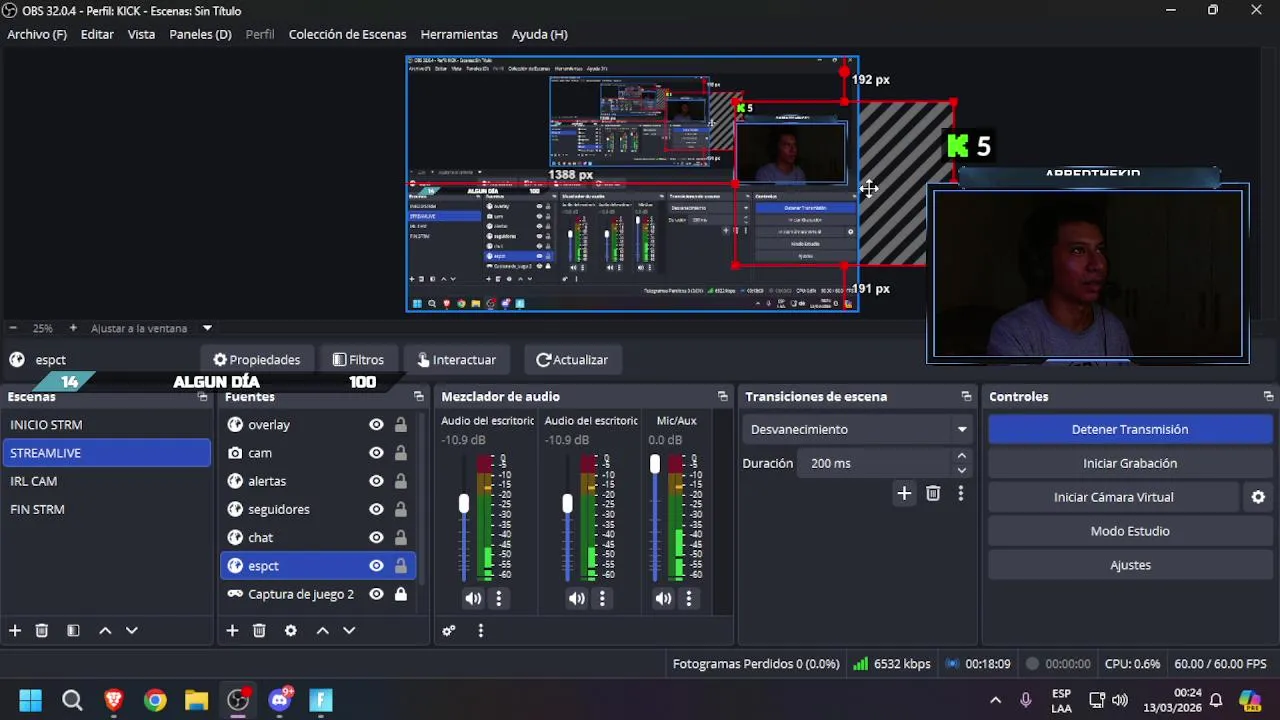Open the Desvanecimiento transition dropdown

[x=858, y=429]
